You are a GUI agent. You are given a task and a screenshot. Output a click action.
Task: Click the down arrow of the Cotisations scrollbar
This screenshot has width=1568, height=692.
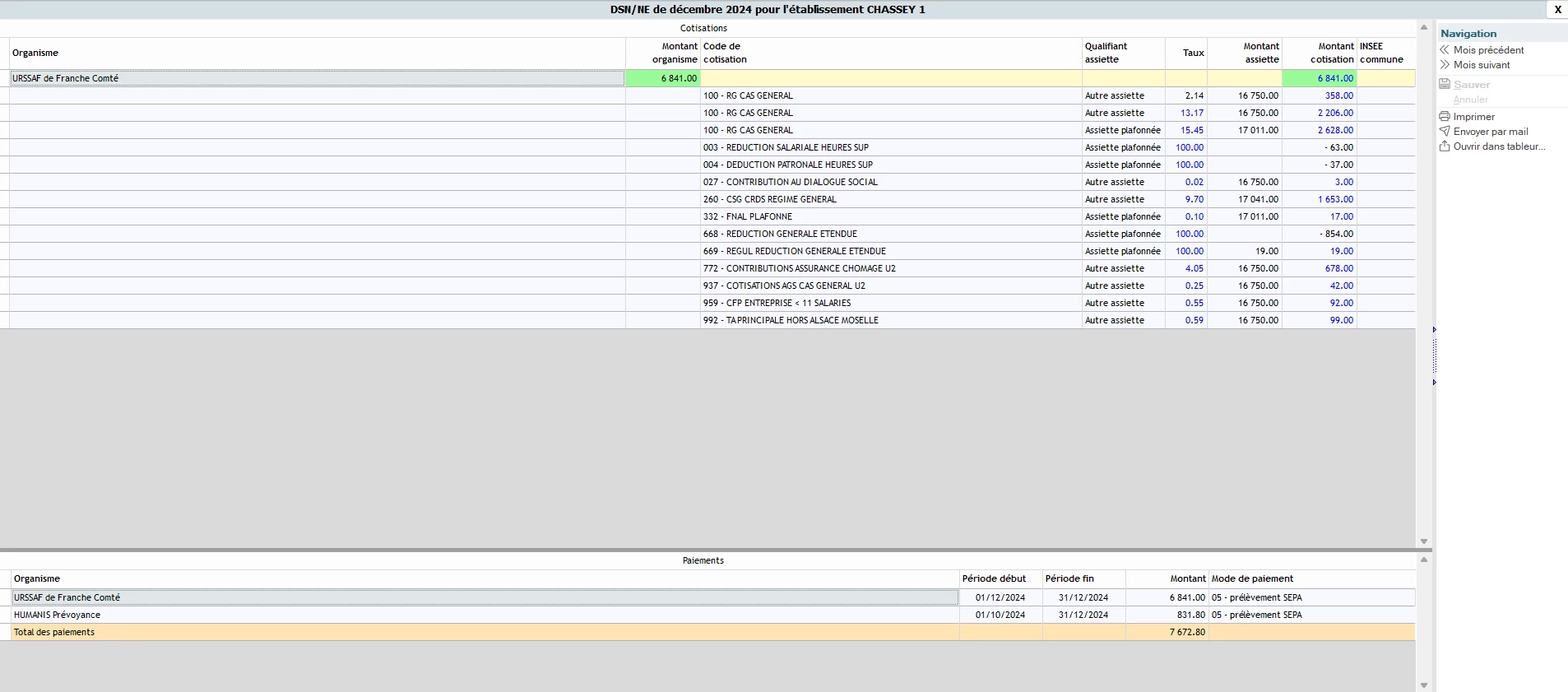point(1424,541)
